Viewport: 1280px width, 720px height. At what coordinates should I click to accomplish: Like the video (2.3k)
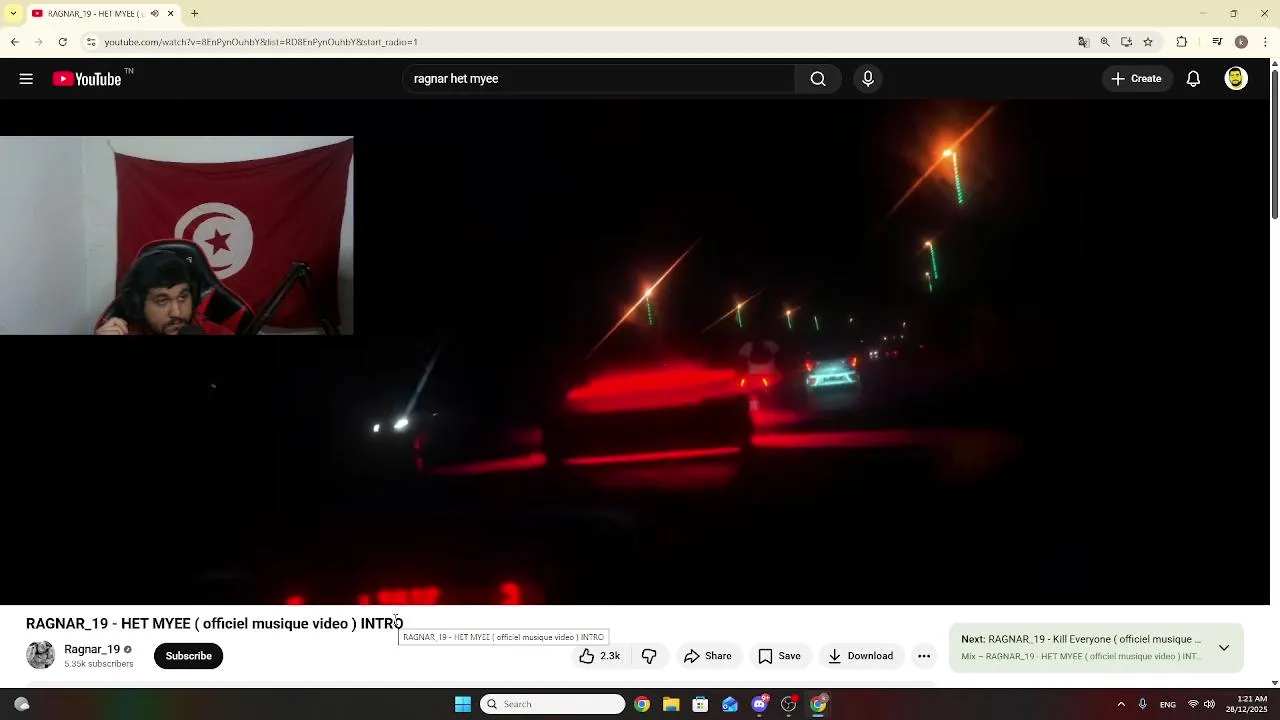pos(600,656)
